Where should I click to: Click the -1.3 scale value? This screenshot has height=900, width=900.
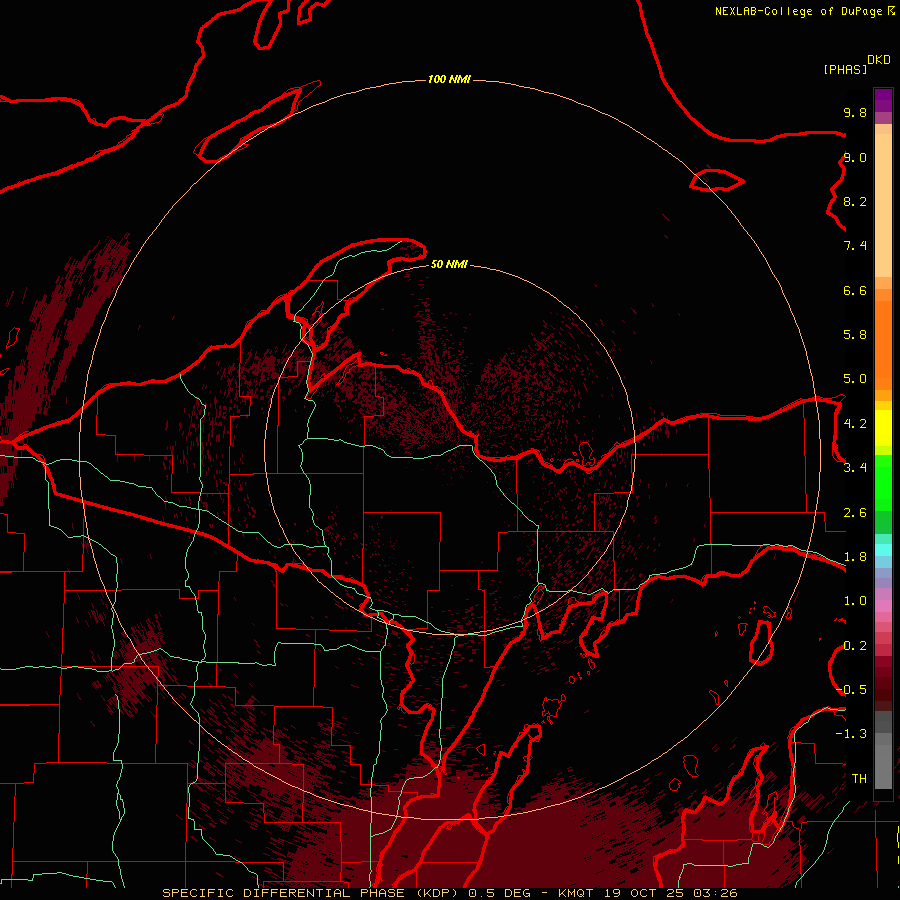pos(851,734)
